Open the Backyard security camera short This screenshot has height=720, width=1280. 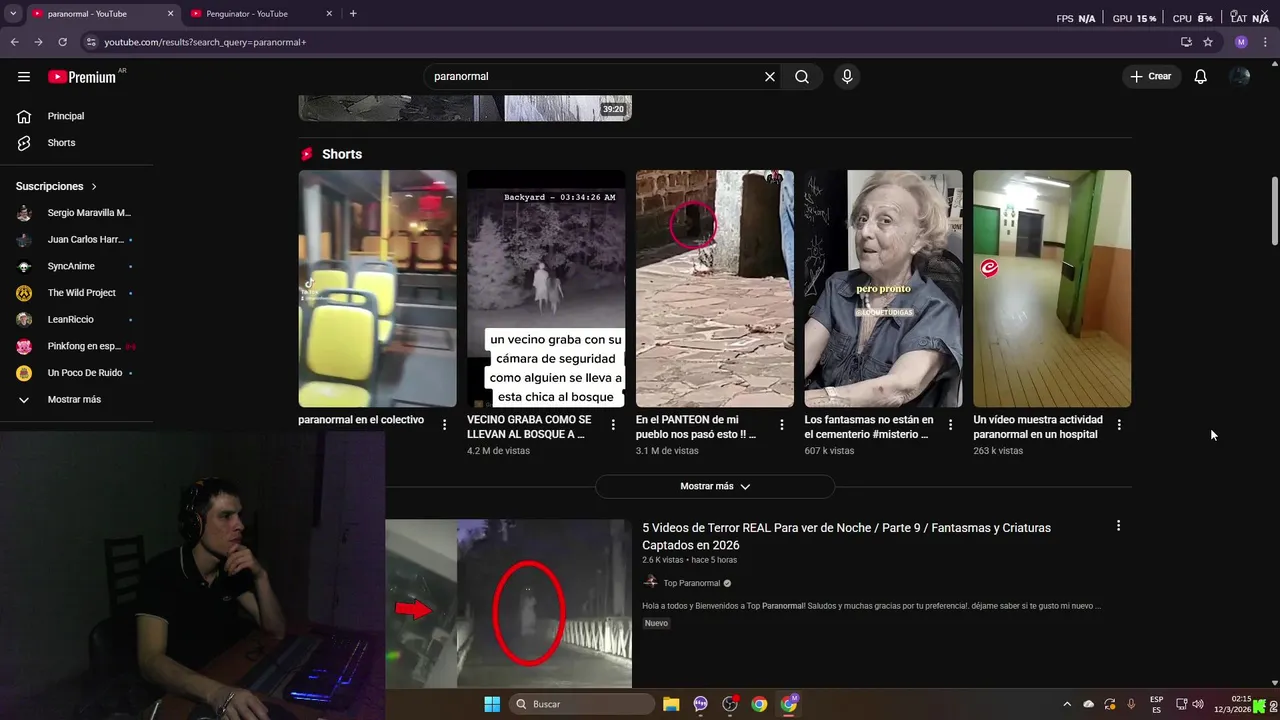click(x=546, y=289)
